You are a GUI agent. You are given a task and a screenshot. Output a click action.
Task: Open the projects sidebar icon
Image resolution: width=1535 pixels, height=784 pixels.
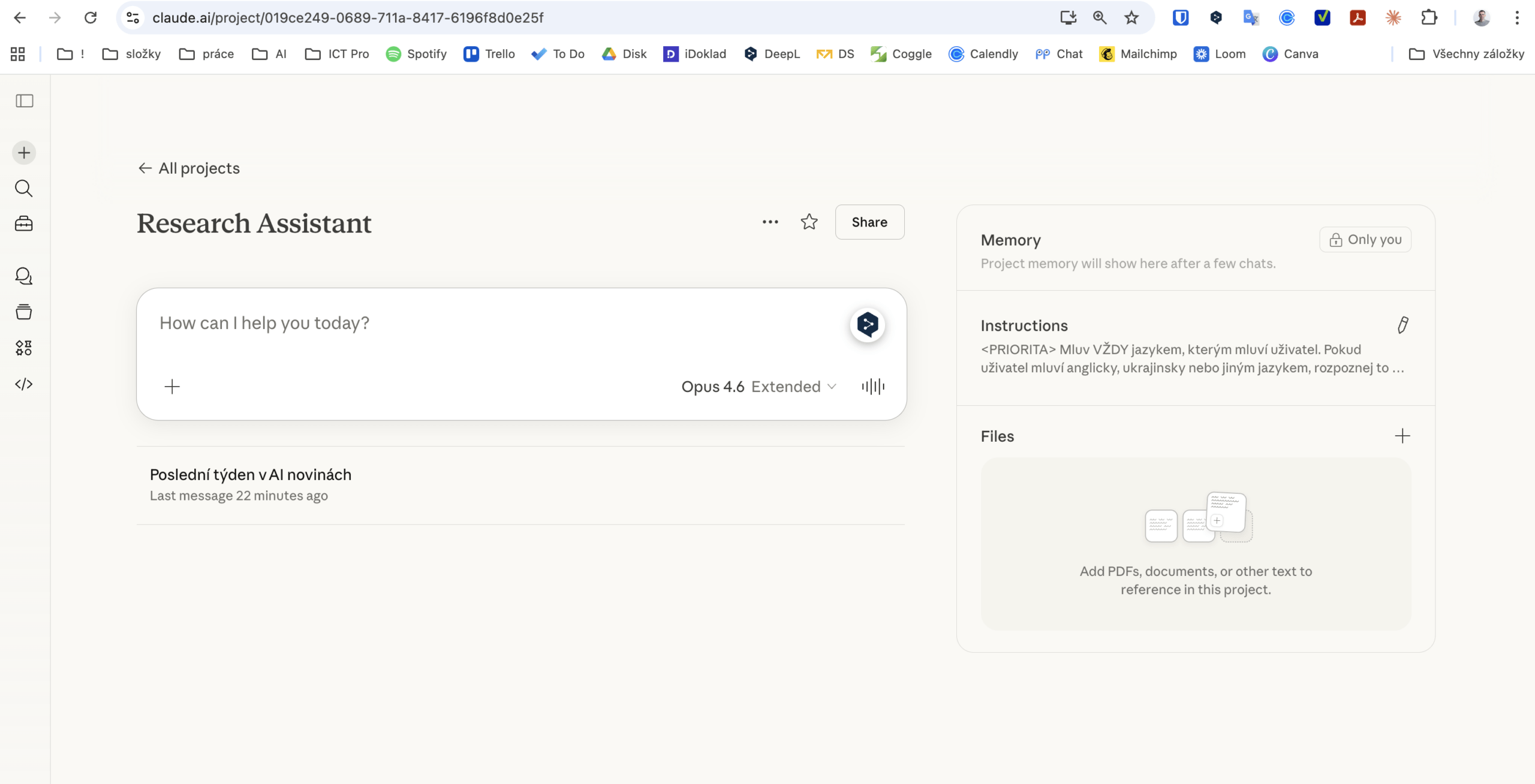point(24,312)
